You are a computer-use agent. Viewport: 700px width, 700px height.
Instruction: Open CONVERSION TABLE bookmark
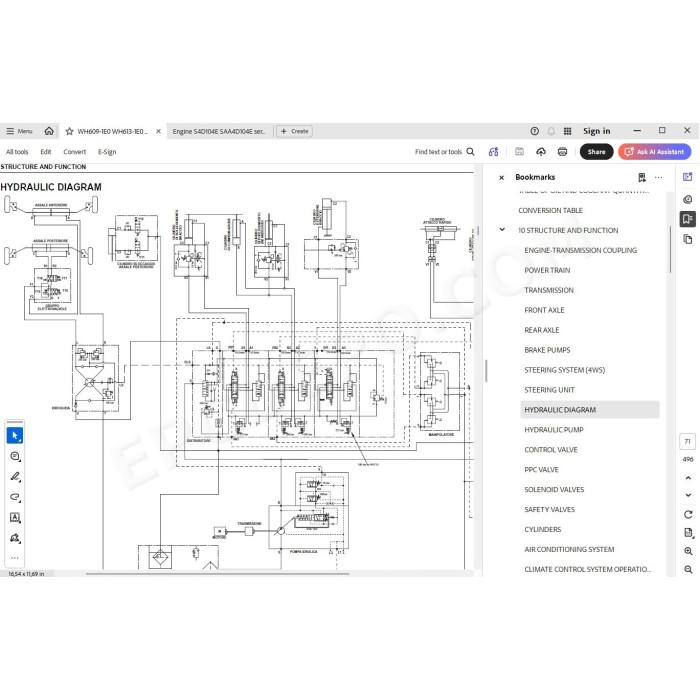(x=550, y=210)
